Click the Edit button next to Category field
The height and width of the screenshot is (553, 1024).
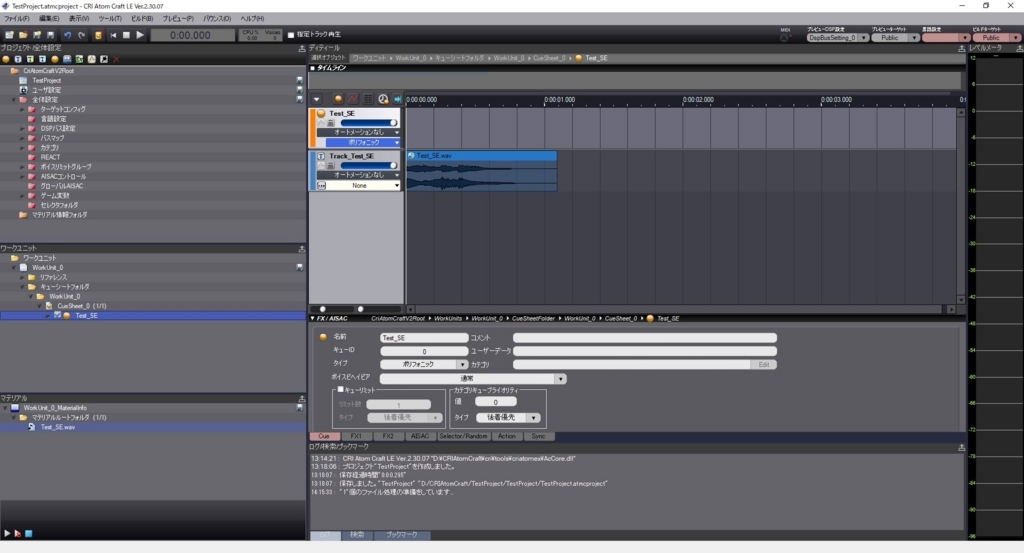[x=763, y=364]
